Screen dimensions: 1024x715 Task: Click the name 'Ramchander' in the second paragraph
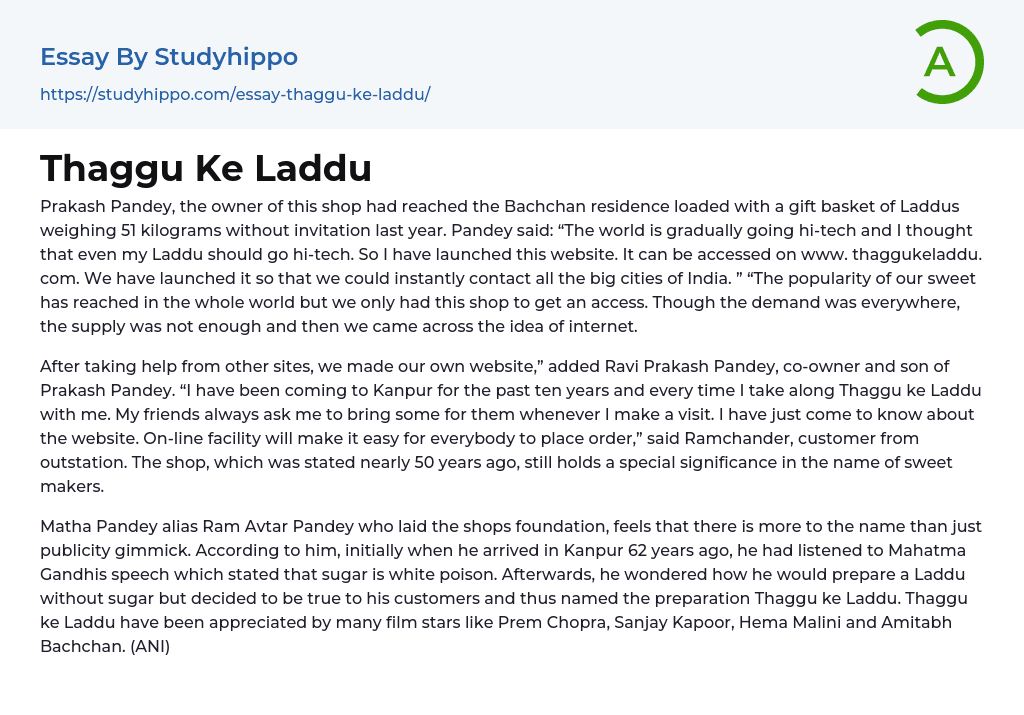[x=714, y=438]
